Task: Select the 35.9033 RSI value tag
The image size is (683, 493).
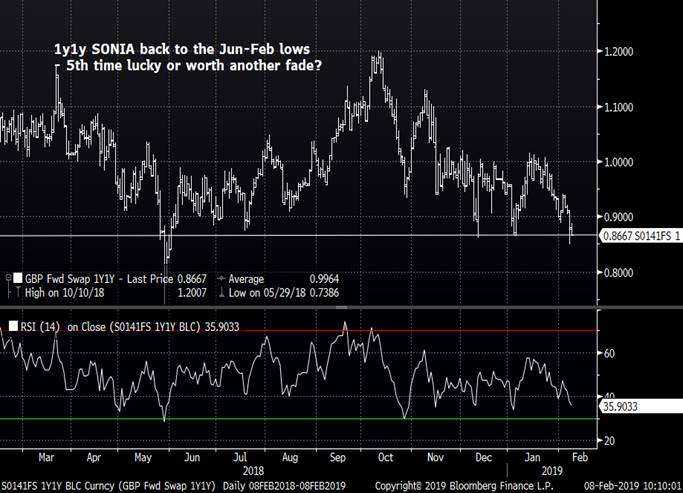Action: (x=641, y=406)
